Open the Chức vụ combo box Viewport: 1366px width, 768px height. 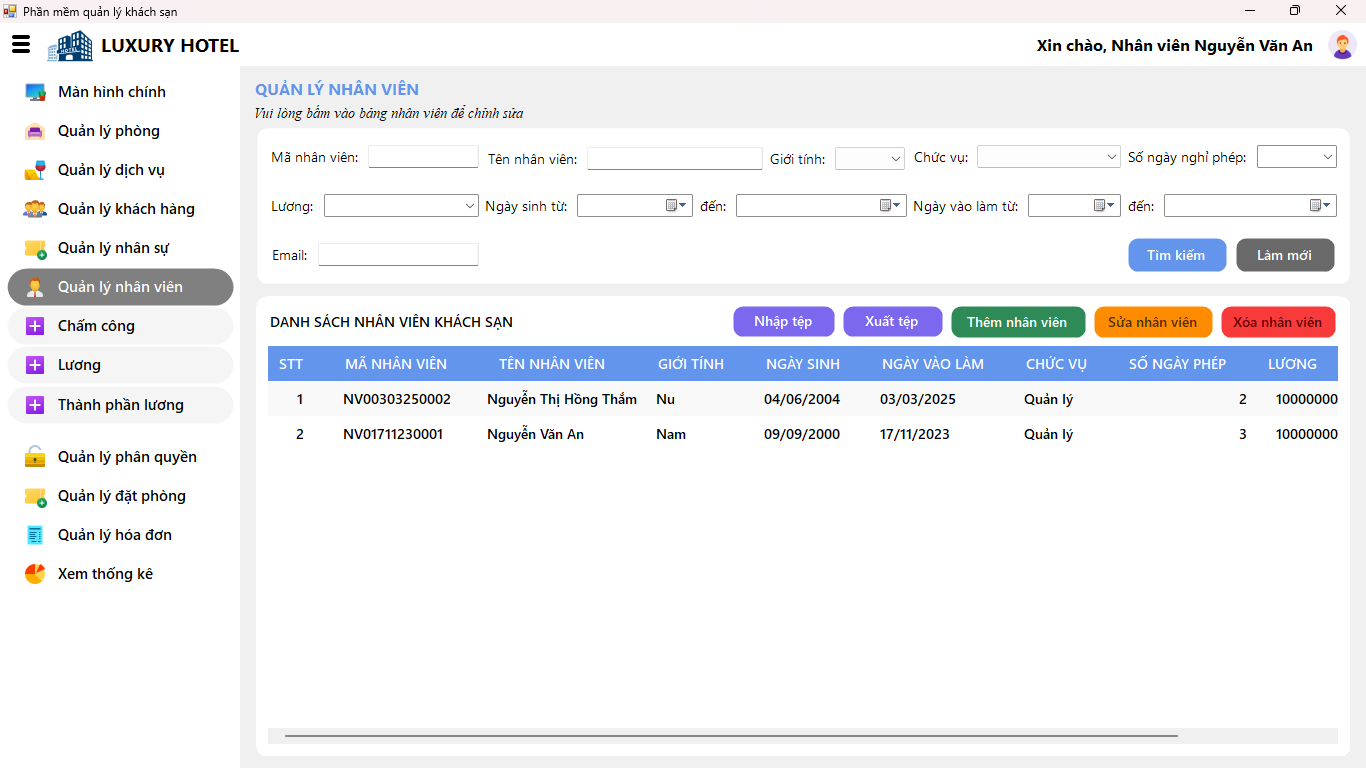point(1049,157)
